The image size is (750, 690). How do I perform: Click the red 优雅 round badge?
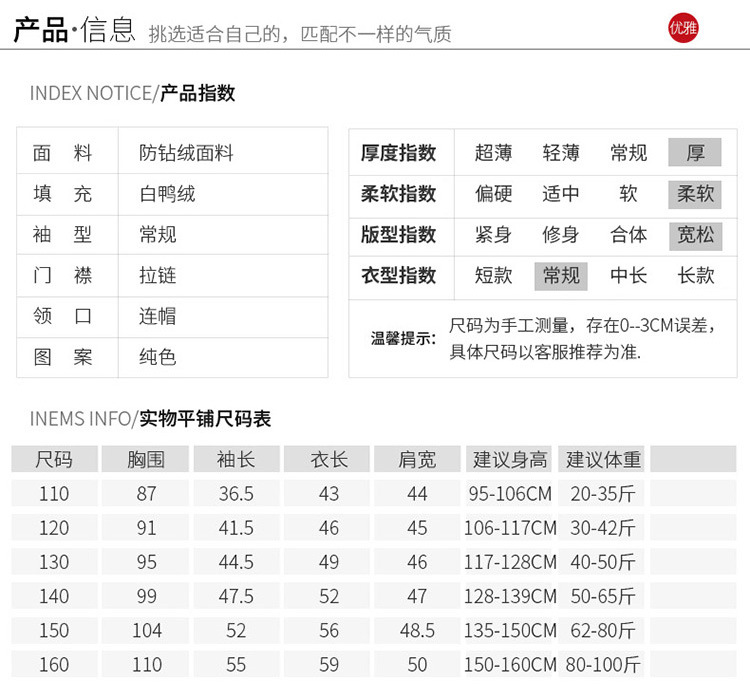(x=683, y=29)
